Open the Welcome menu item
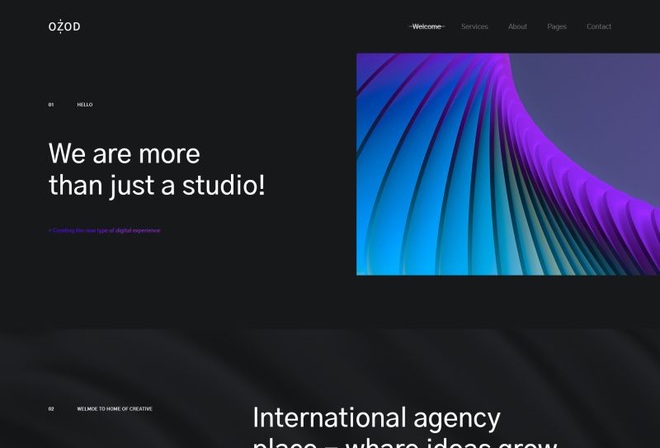The image size is (660, 448). coord(427,27)
